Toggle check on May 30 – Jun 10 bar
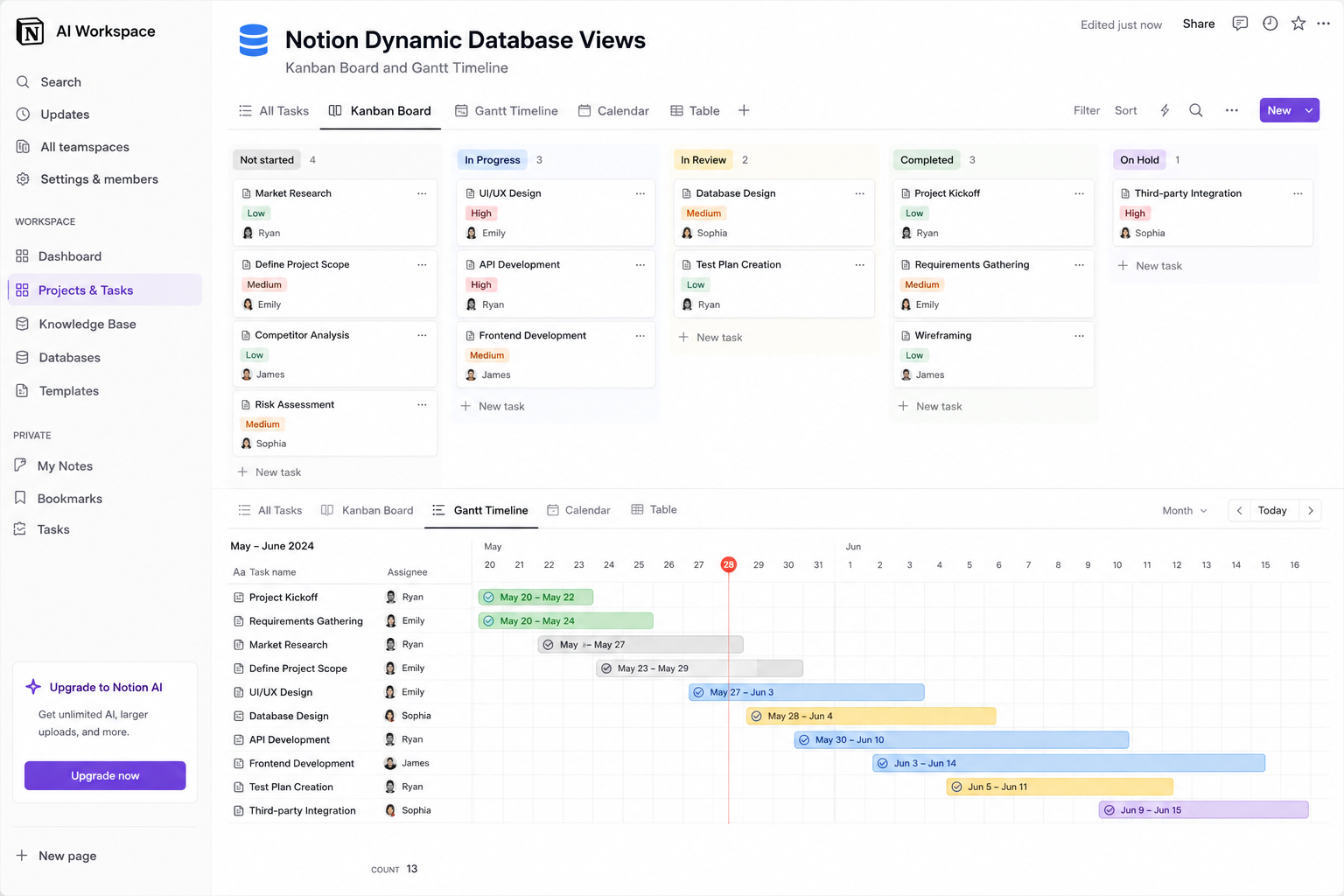Viewport: 1344px width, 896px height. coord(804,739)
